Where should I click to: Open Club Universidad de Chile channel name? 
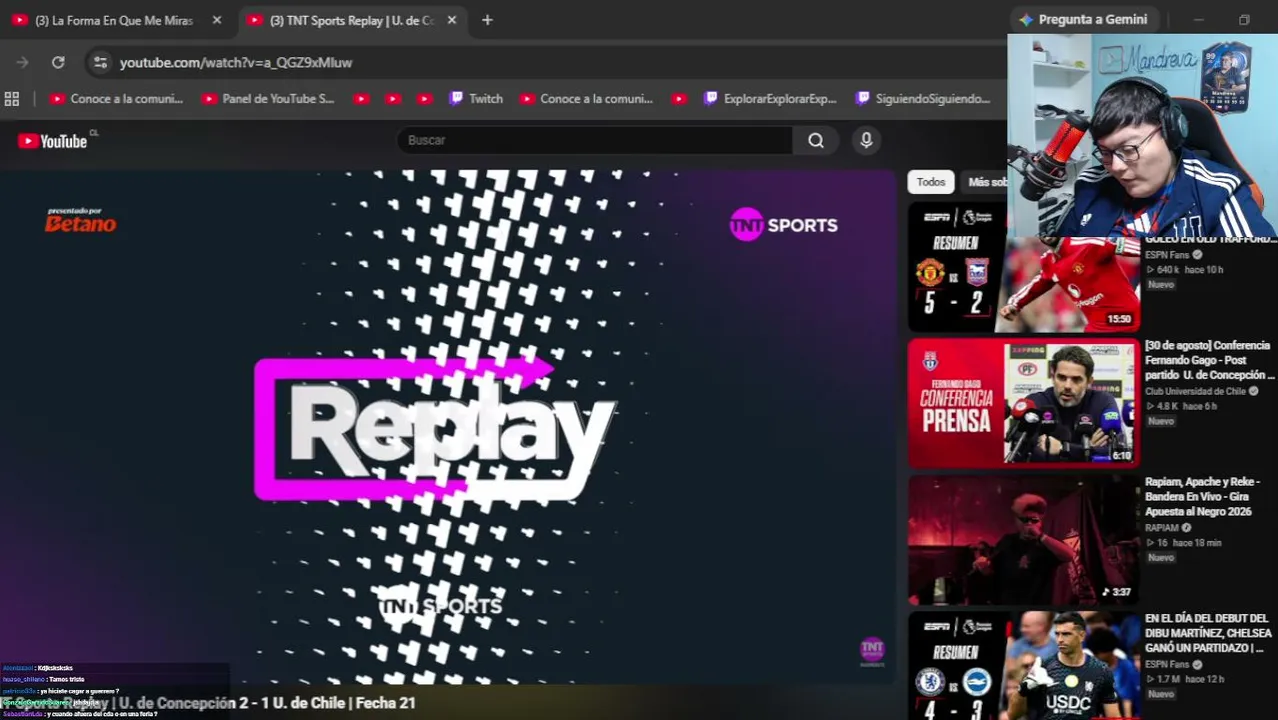[x=1196, y=391]
